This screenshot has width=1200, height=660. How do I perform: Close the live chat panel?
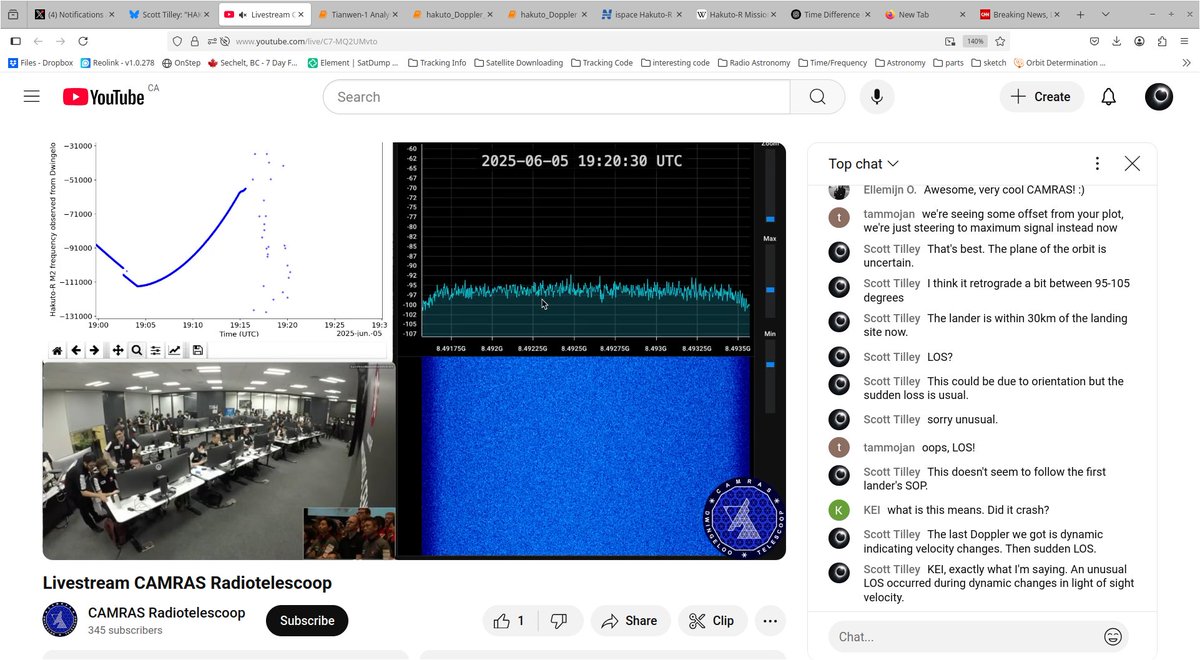tap(1132, 164)
